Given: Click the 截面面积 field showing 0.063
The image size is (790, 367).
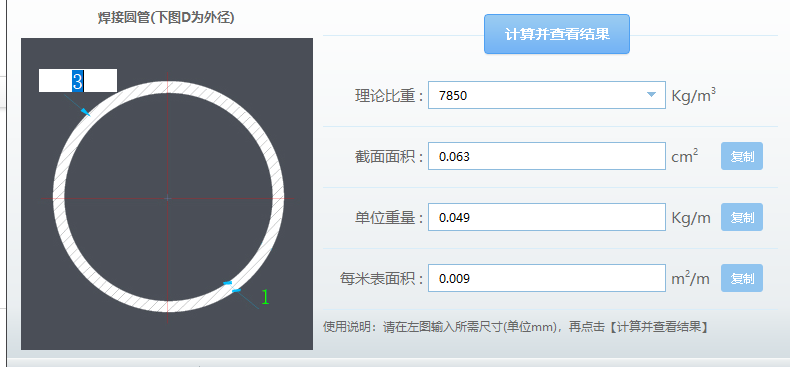Looking at the screenshot, I should 547,156.
